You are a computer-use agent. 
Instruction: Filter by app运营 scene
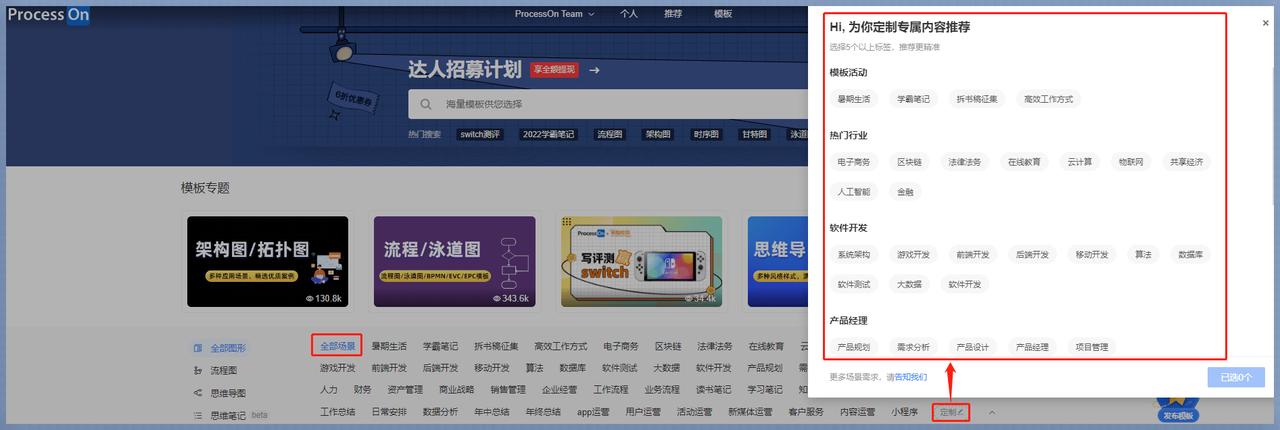click(592, 412)
